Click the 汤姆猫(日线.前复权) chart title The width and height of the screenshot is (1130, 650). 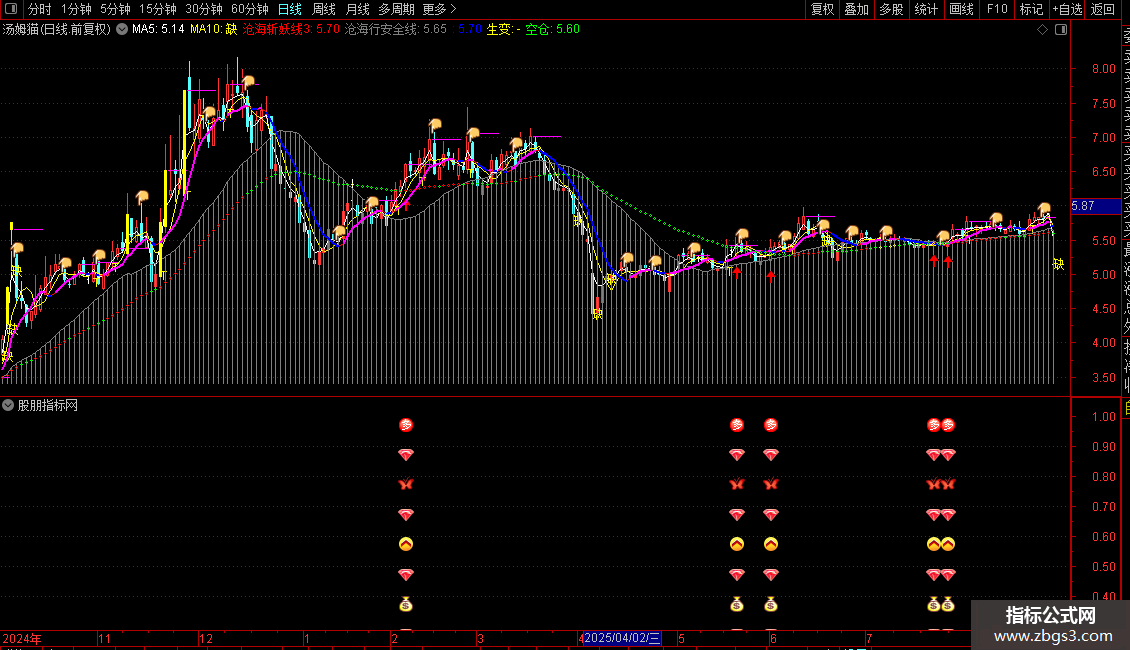pos(57,30)
